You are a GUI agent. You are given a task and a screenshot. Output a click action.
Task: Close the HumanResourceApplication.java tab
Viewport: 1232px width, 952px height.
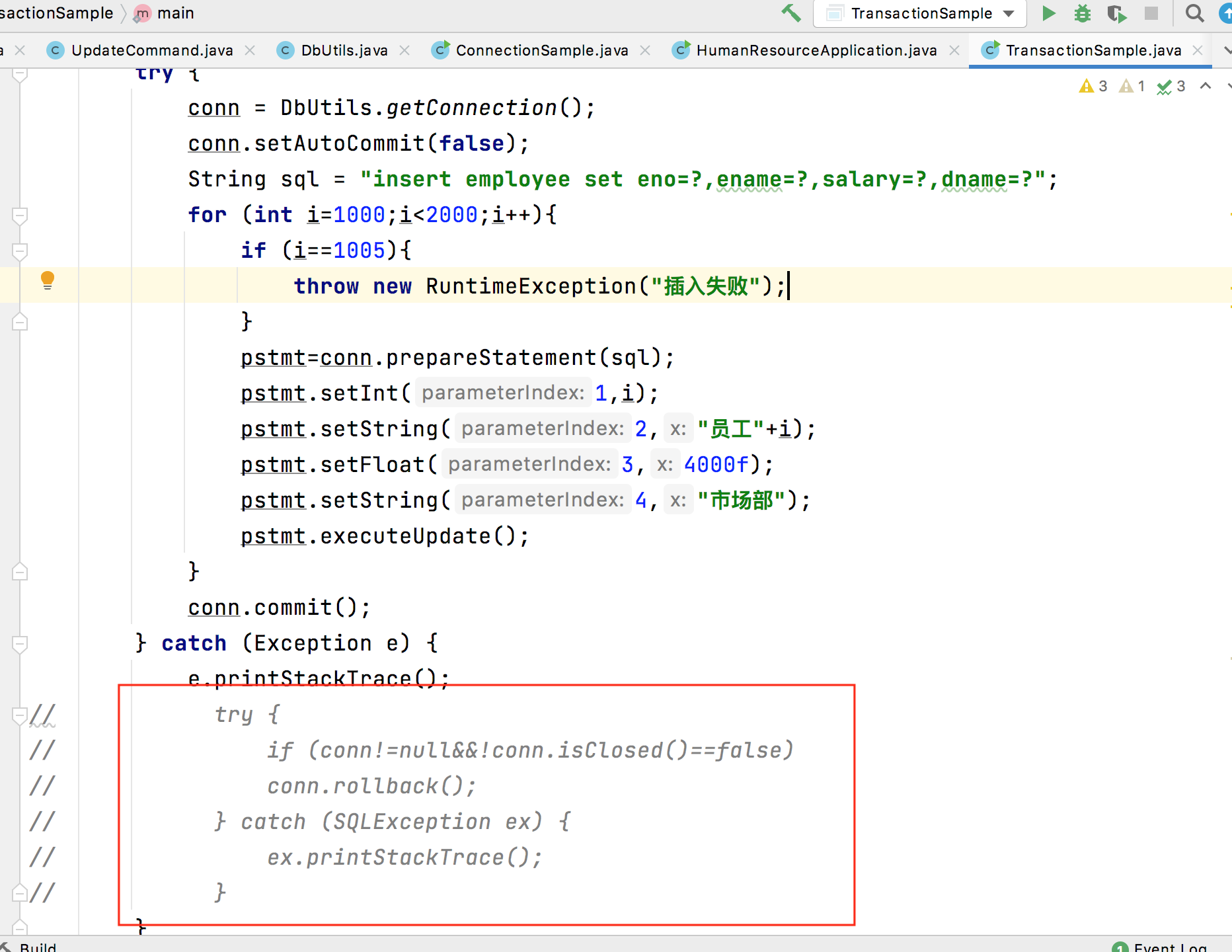(x=954, y=50)
